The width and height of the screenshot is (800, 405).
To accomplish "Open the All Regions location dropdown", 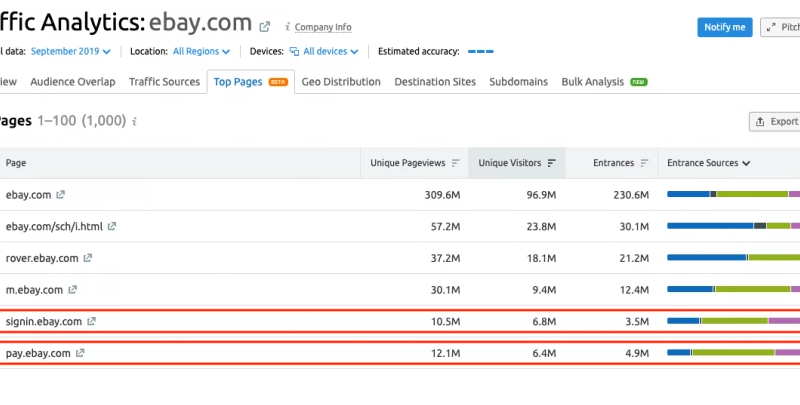I will [201, 51].
